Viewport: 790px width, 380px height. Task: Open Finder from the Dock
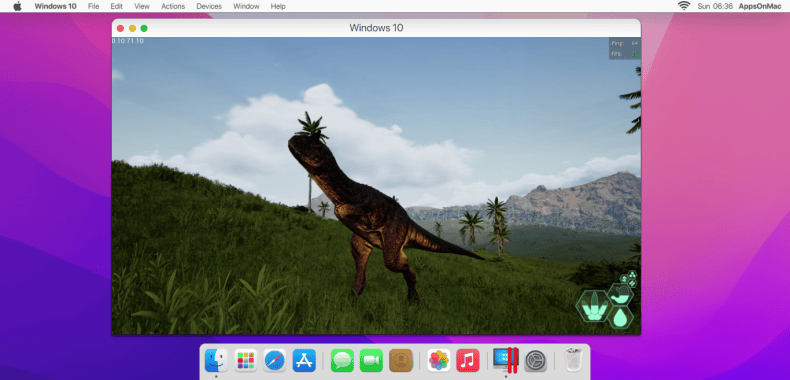coord(216,360)
